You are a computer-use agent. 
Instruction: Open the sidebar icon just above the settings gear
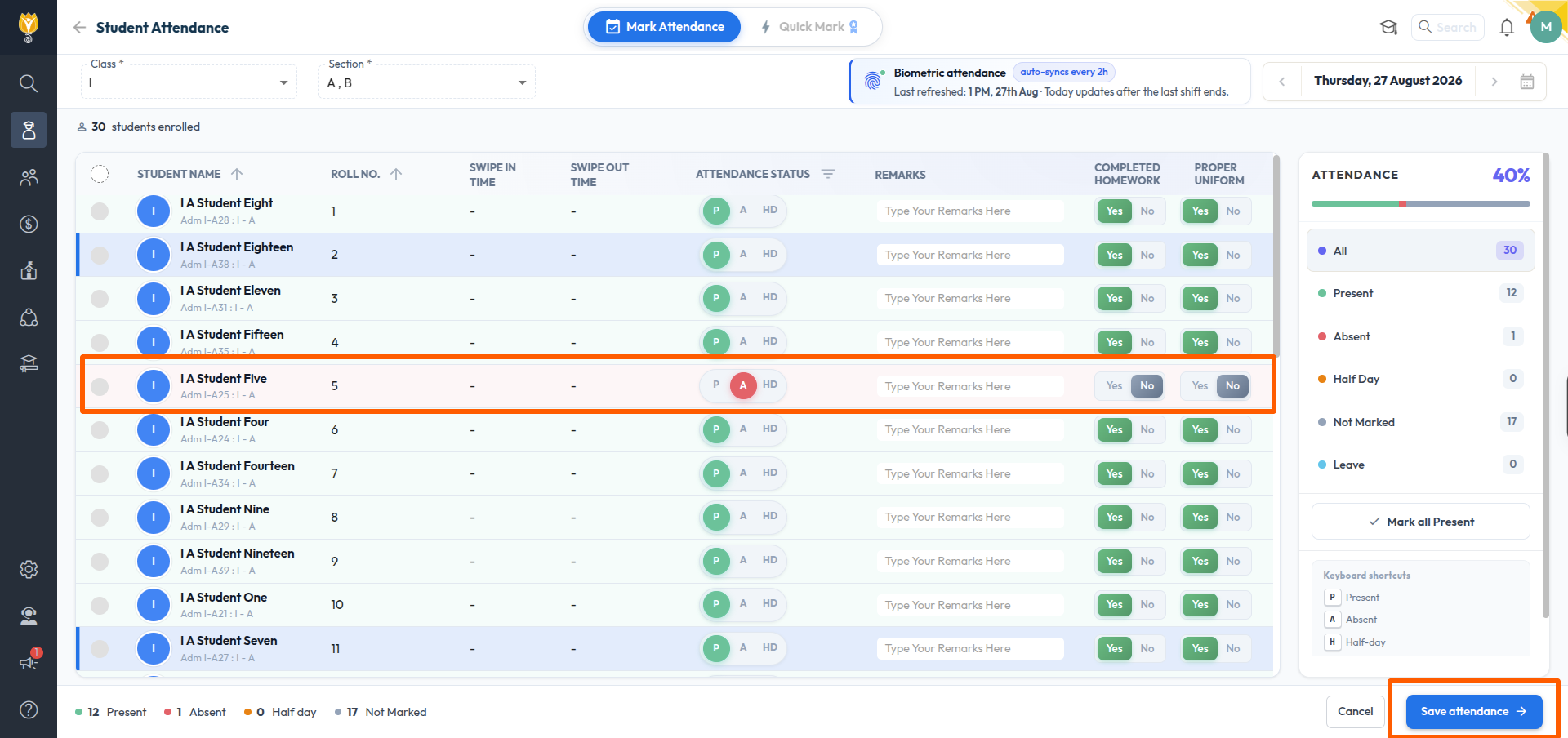tap(29, 364)
